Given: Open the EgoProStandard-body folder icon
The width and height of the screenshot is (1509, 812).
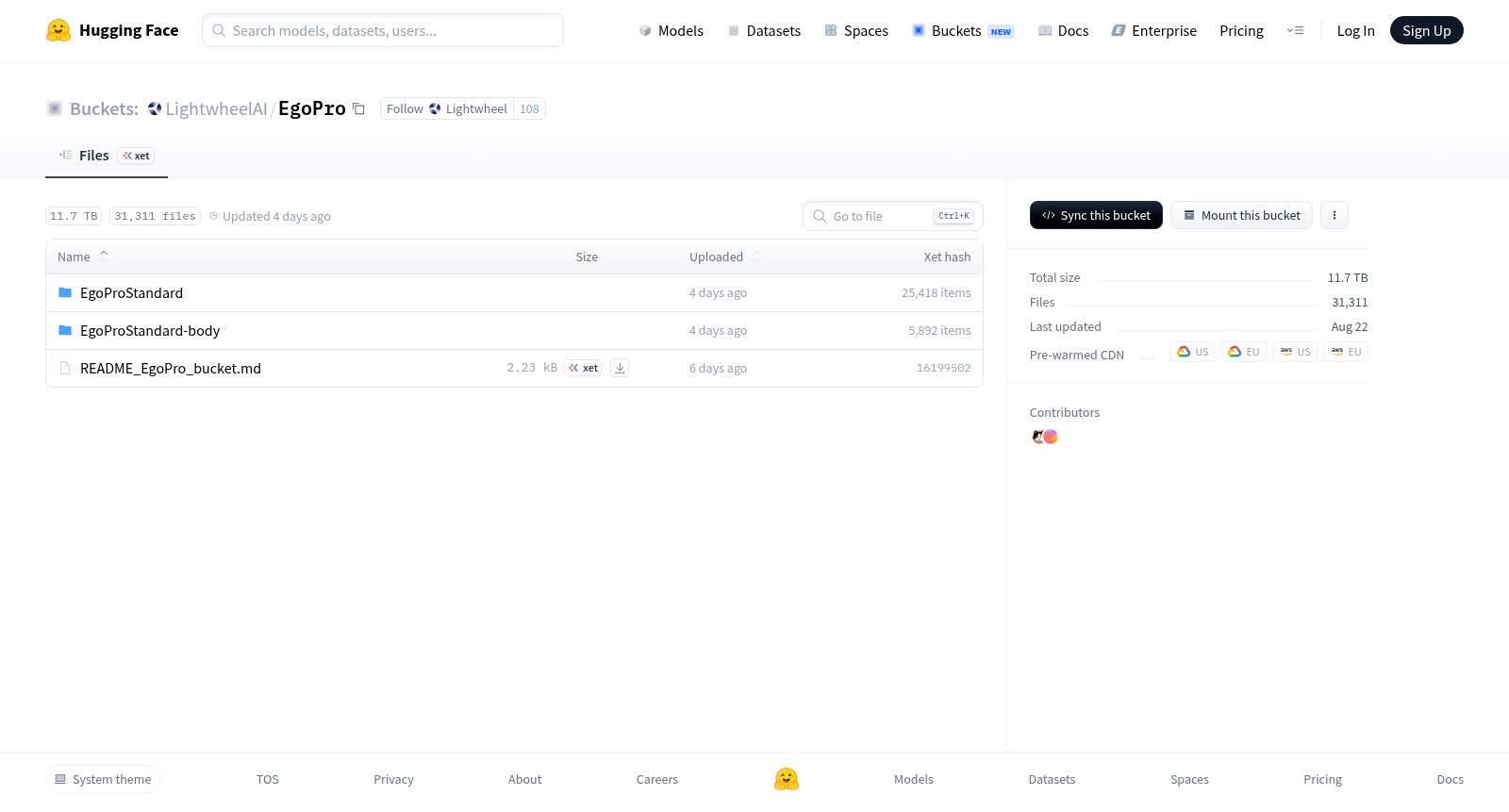Looking at the screenshot, I should click(65, 330).
